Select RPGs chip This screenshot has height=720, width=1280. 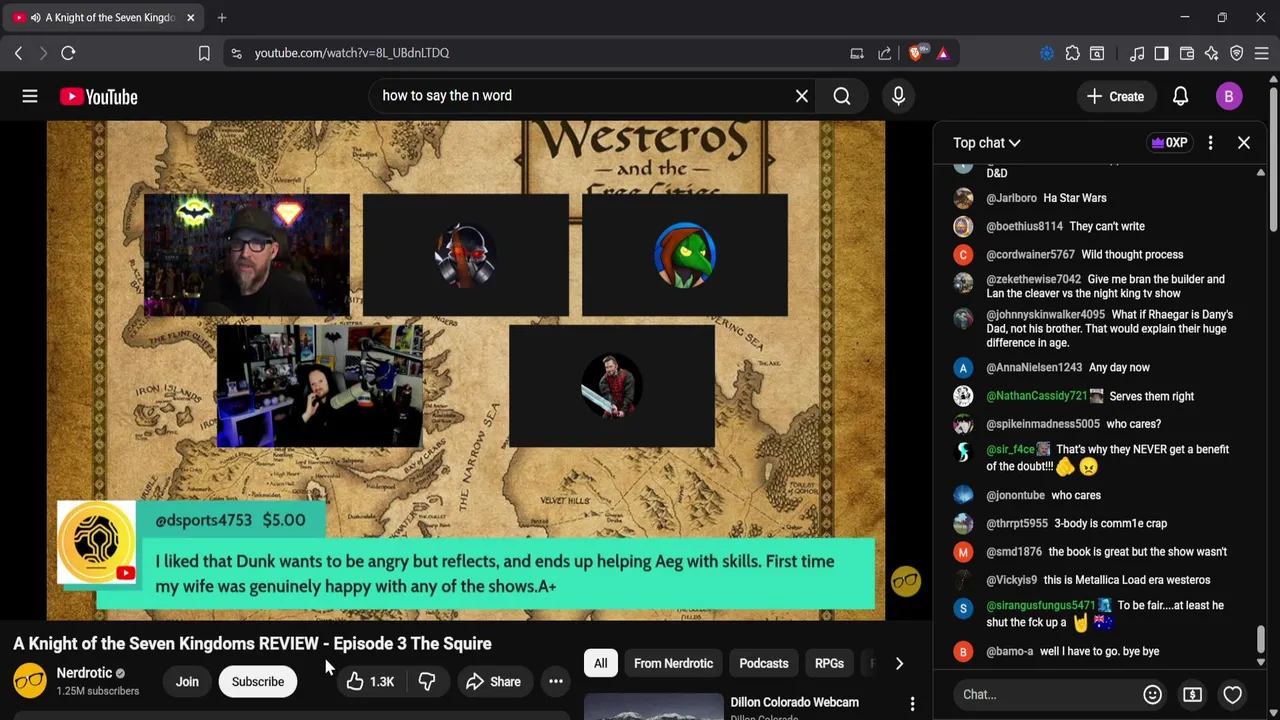pyautogui.click(x=829, y=663)
